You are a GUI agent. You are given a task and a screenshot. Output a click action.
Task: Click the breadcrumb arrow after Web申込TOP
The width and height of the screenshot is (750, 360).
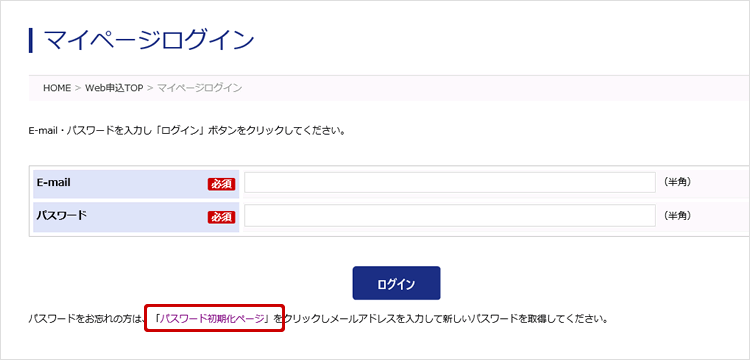coord(150,88)
